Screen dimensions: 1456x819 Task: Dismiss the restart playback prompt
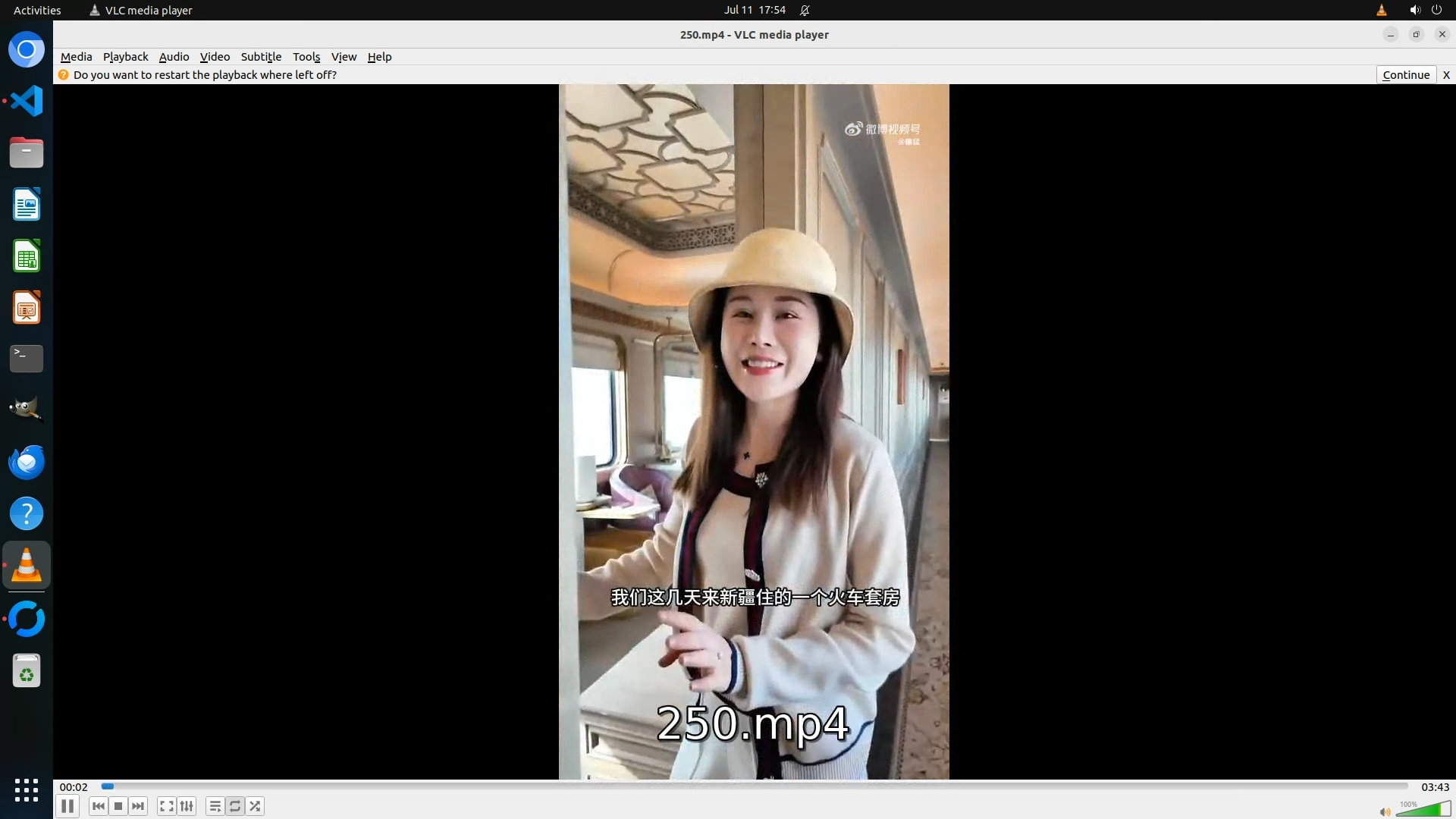pyautogui.click(x=1446, y=74)
